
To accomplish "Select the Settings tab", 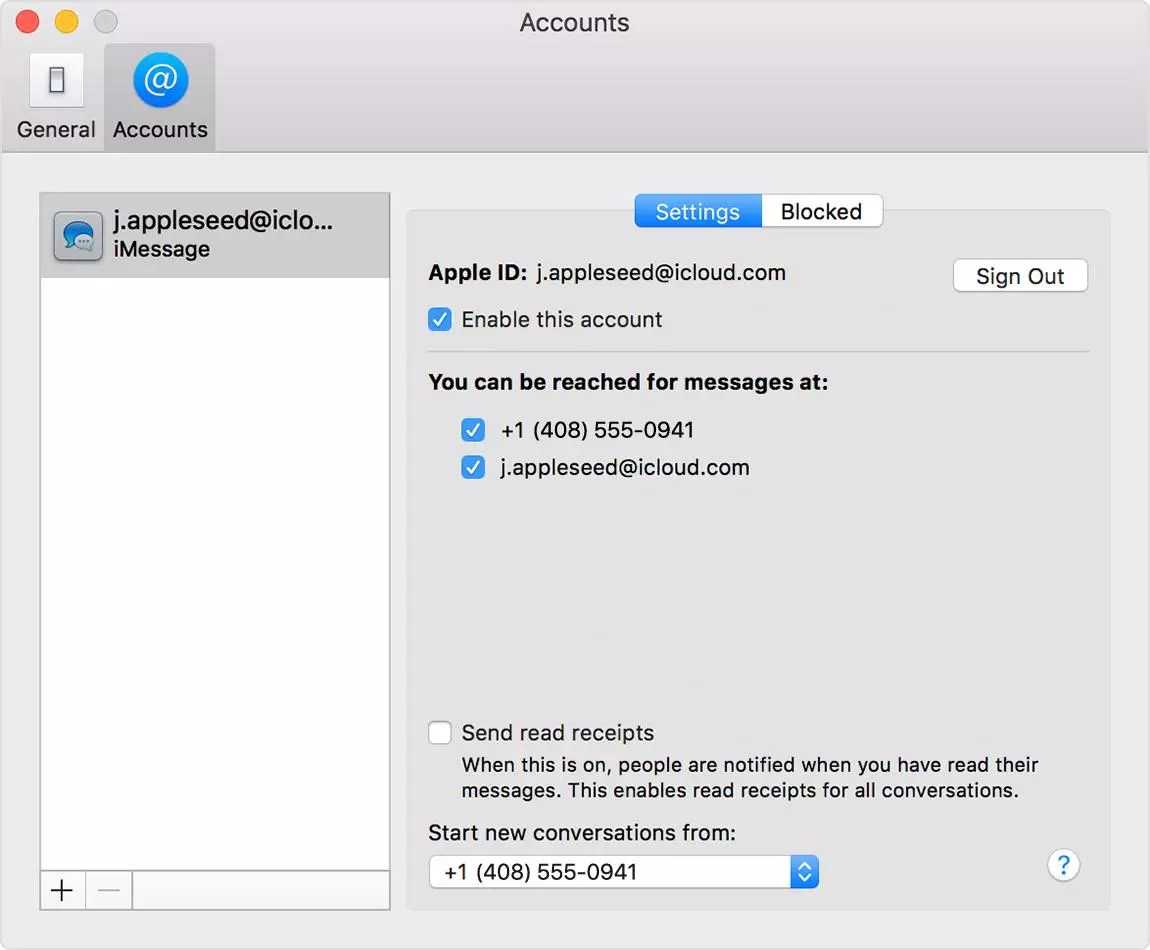I will pyautogui.click(x=697, y=212).
